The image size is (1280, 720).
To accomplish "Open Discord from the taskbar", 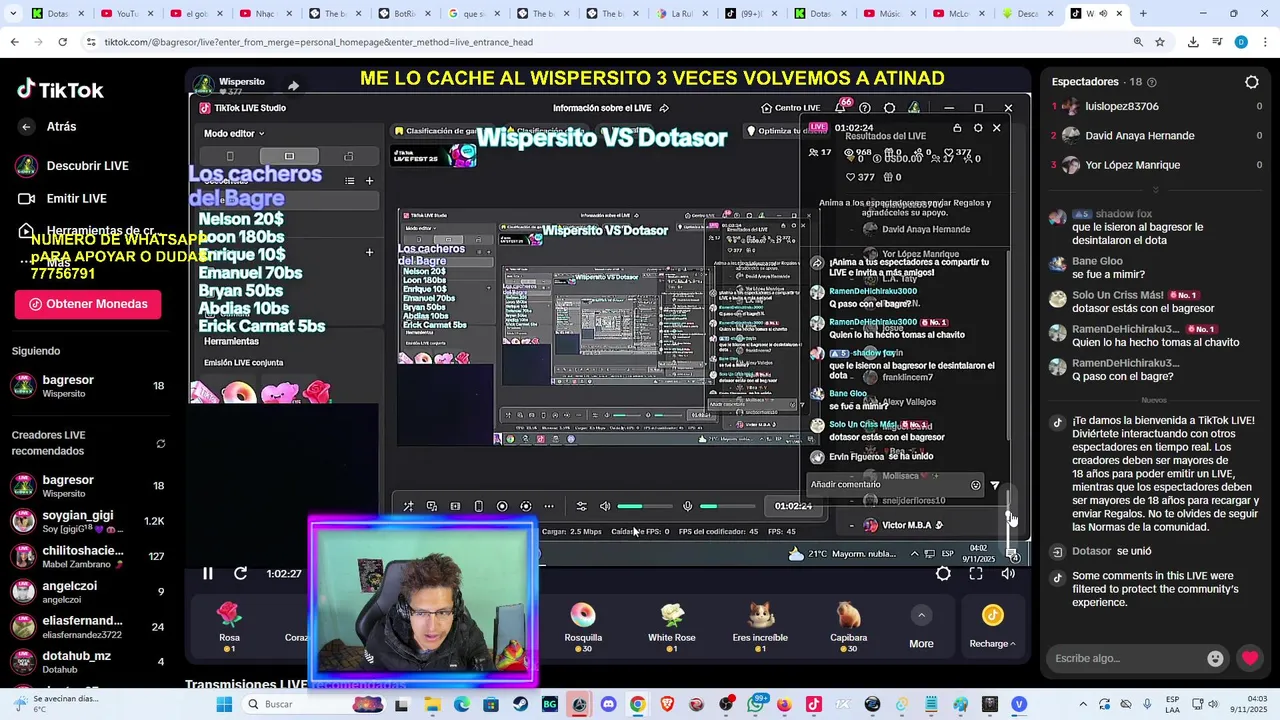I will click(608, 704).
